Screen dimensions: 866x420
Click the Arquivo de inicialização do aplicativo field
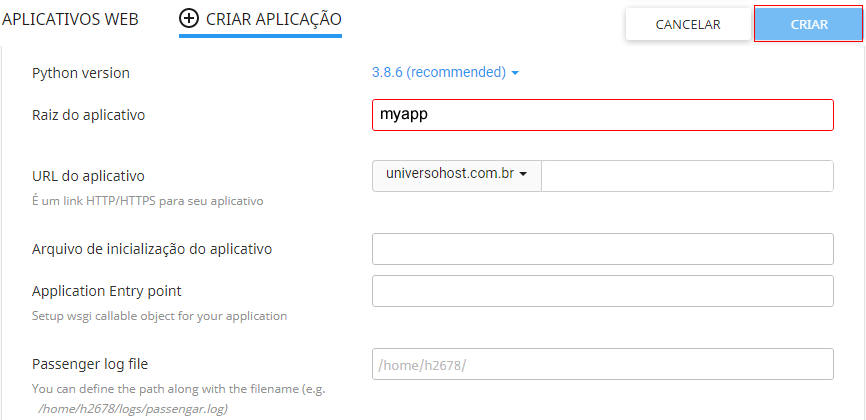coord(603,249)
